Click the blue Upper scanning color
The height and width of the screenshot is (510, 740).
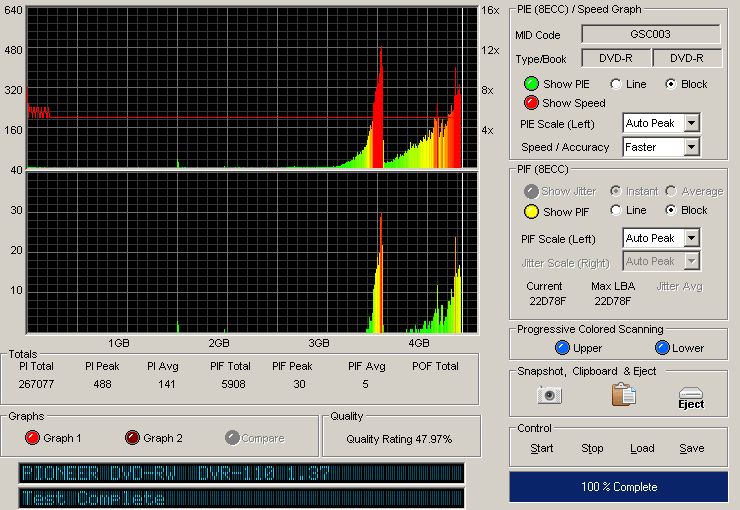562,348
